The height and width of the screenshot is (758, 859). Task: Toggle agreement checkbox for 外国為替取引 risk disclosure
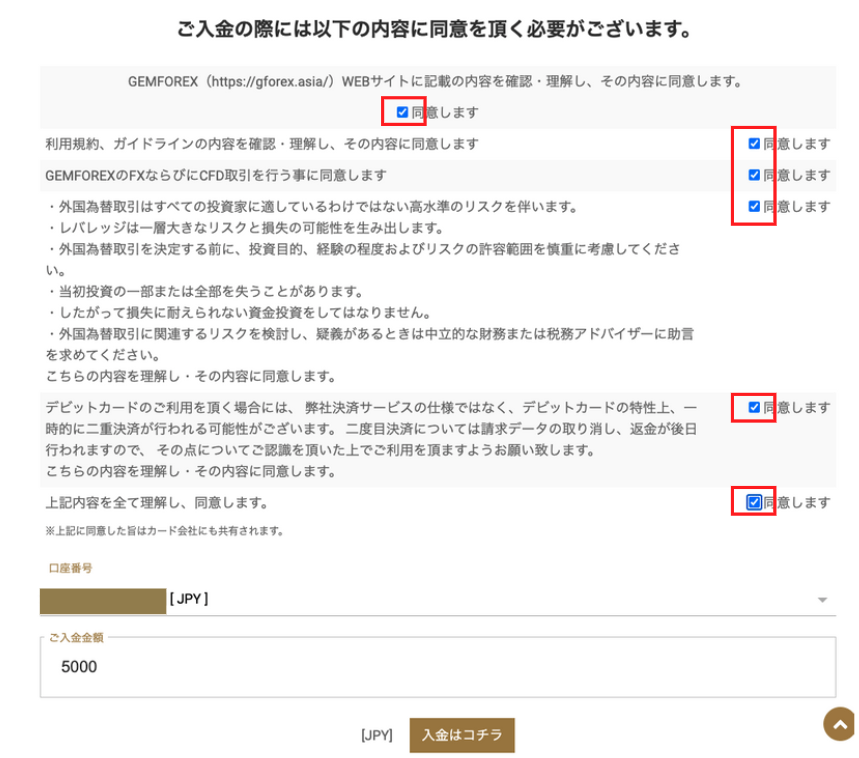click(x=754, y=206)
